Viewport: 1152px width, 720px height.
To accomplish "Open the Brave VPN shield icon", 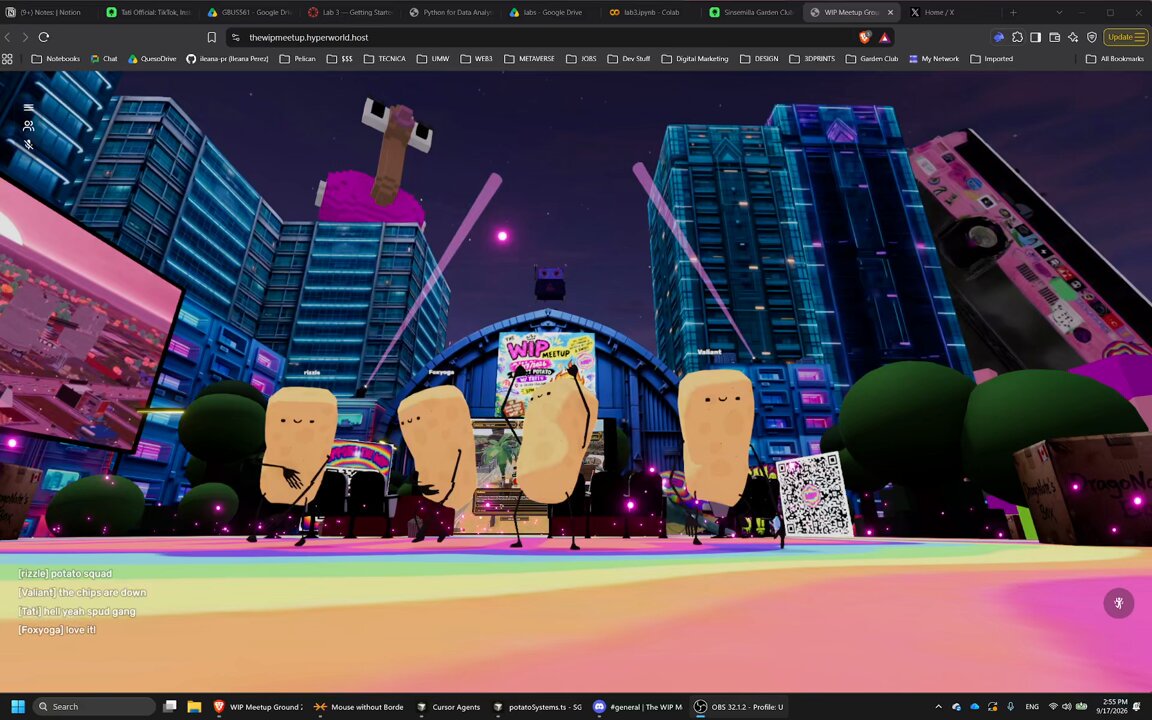I will click(1092, 37).
